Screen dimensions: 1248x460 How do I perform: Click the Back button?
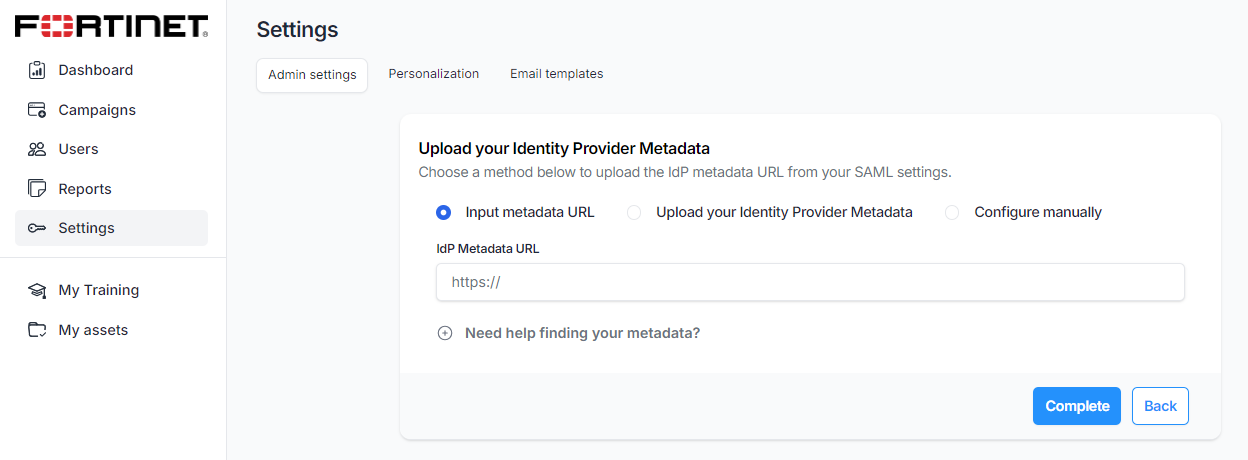[x=1160, y=406]
